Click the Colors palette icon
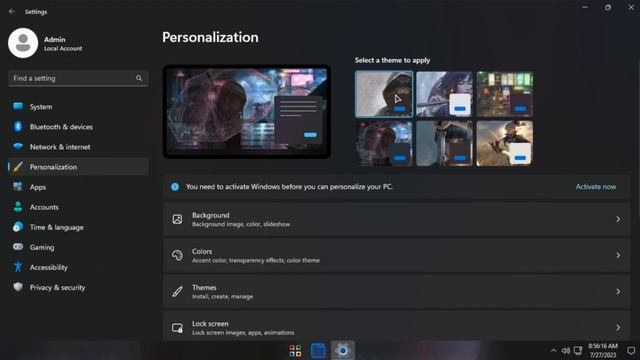Image resolution: width=640 pixels, height=360 pixels. coord(177,255)
